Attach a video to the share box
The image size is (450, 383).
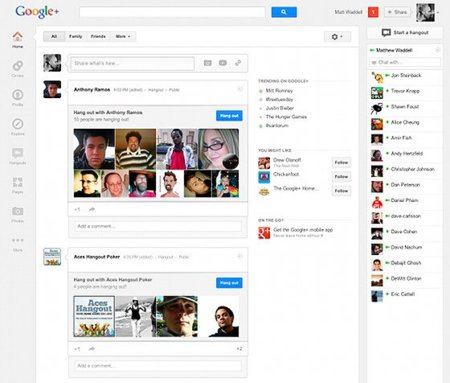pyautogui.click(x=223, y=63)
